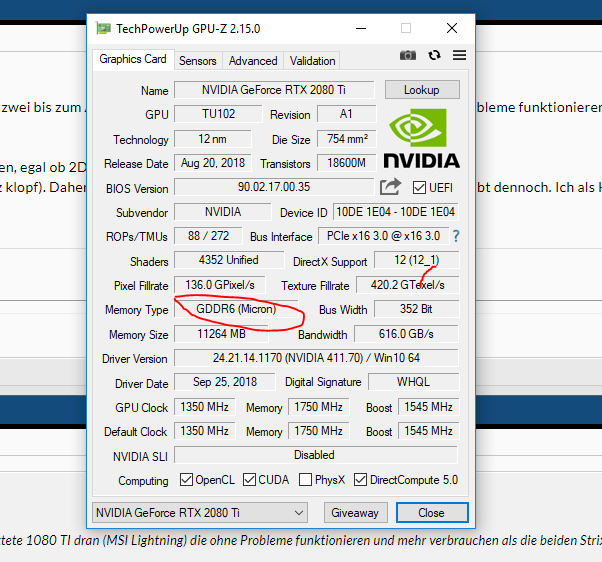Image resolution: width=602 pixels, height=562 pixels.
Task: Click the Die Size field 754 mm²
Action: [x=347, y=139]
